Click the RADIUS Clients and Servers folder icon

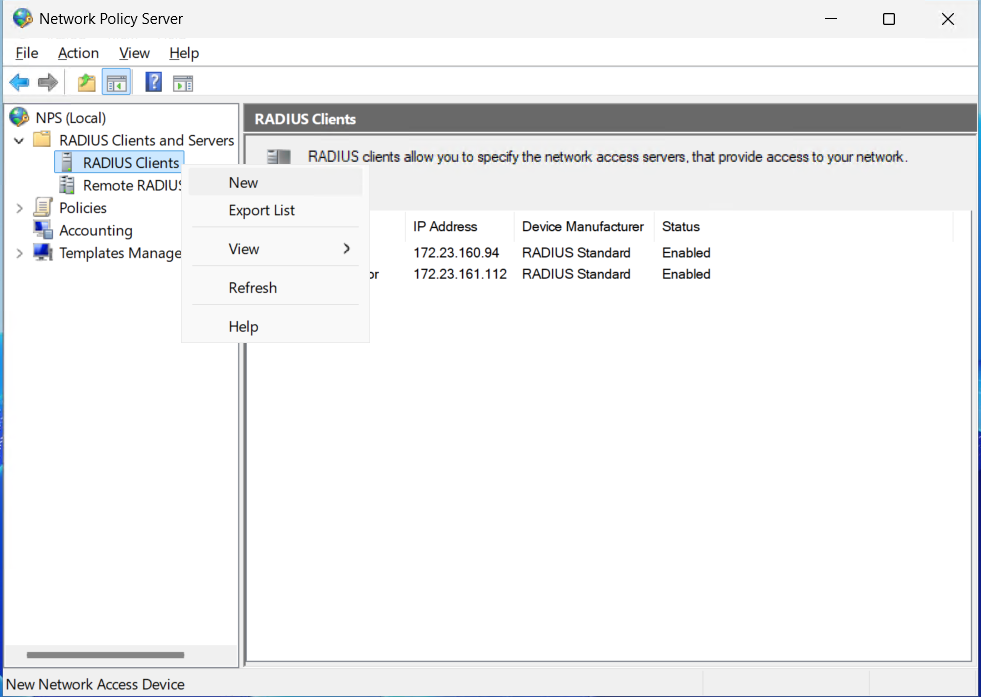click(42, 139)
